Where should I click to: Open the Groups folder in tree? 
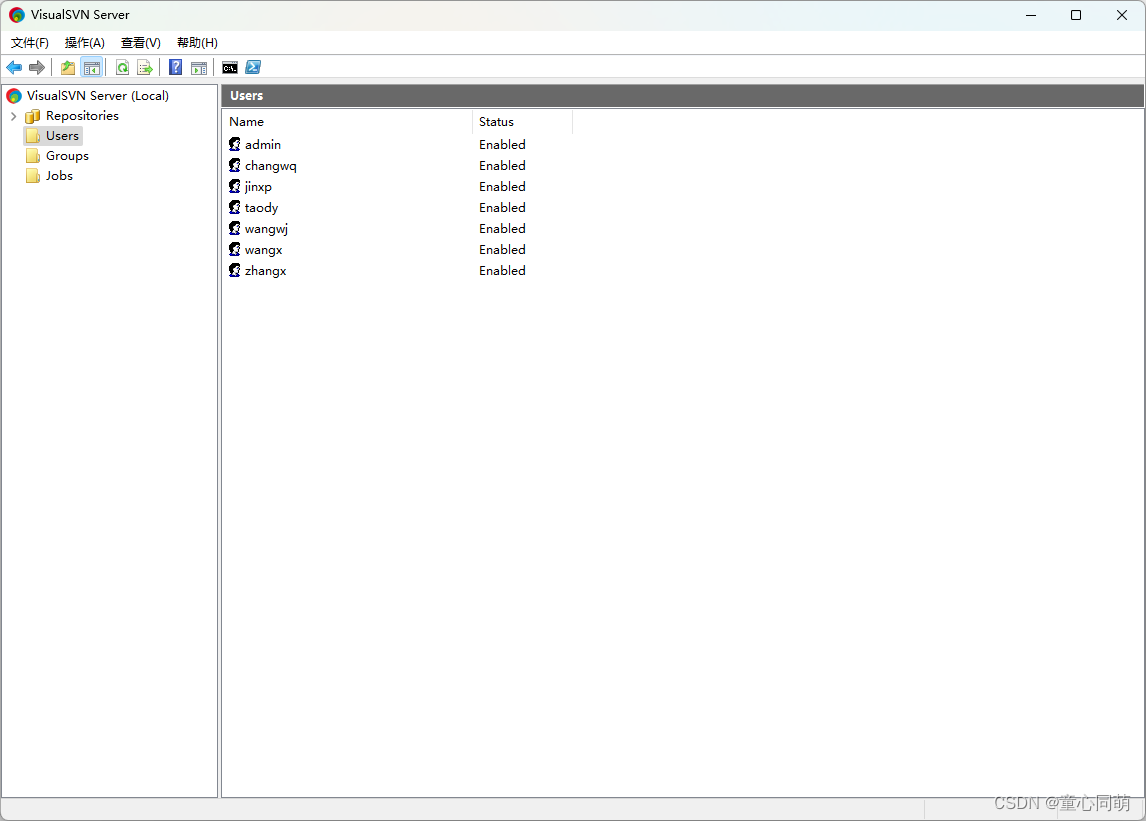tap(67, 156)
